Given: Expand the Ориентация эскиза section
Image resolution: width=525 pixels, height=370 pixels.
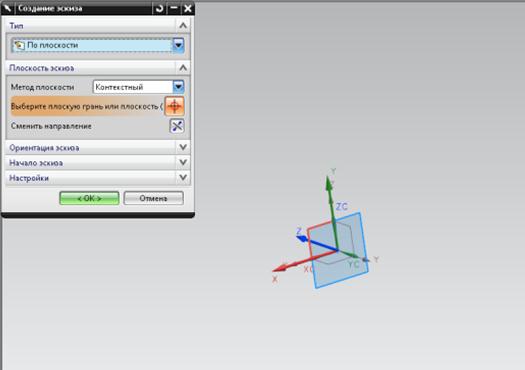Looking at the screenshot, I should [x=183, y=147].
